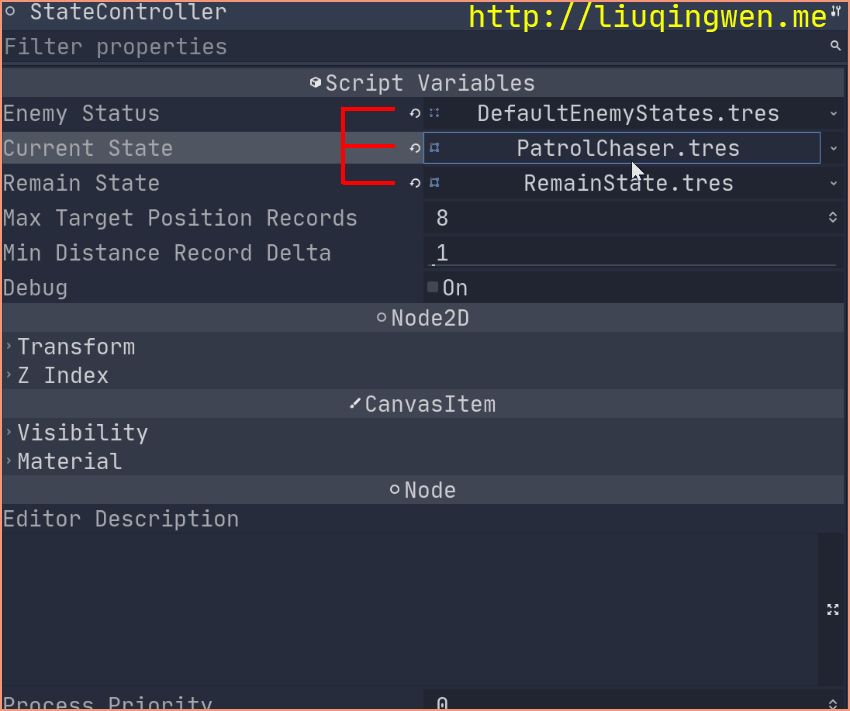Adjust the Min Distance Record Delta slider
The height and width of the screenshot is (711, 850).
[633, 265]
